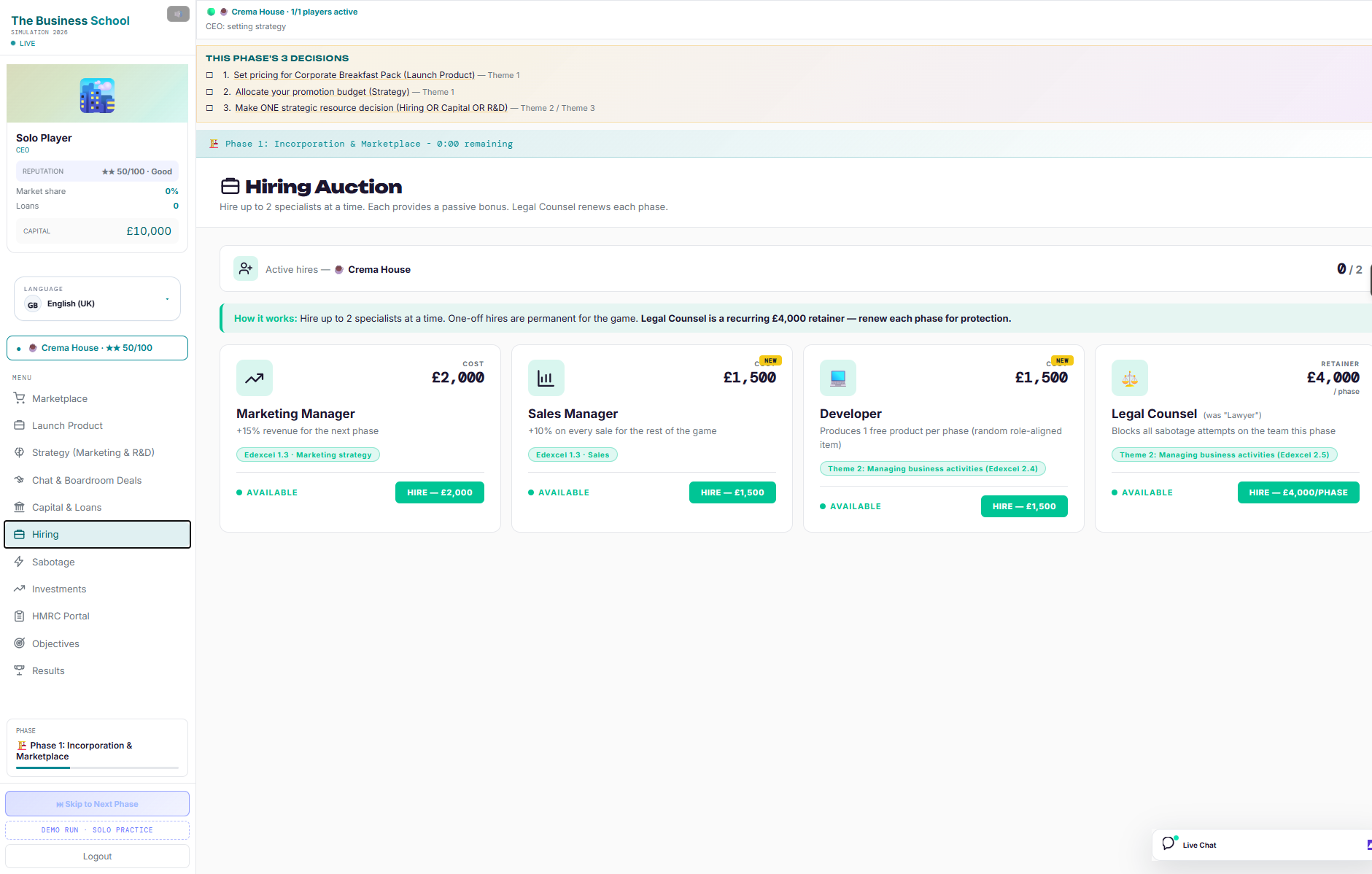Go to Strategy (Marketing & R&D)
The height and width of the screenshot is (874, 1372).
point(97,452)
